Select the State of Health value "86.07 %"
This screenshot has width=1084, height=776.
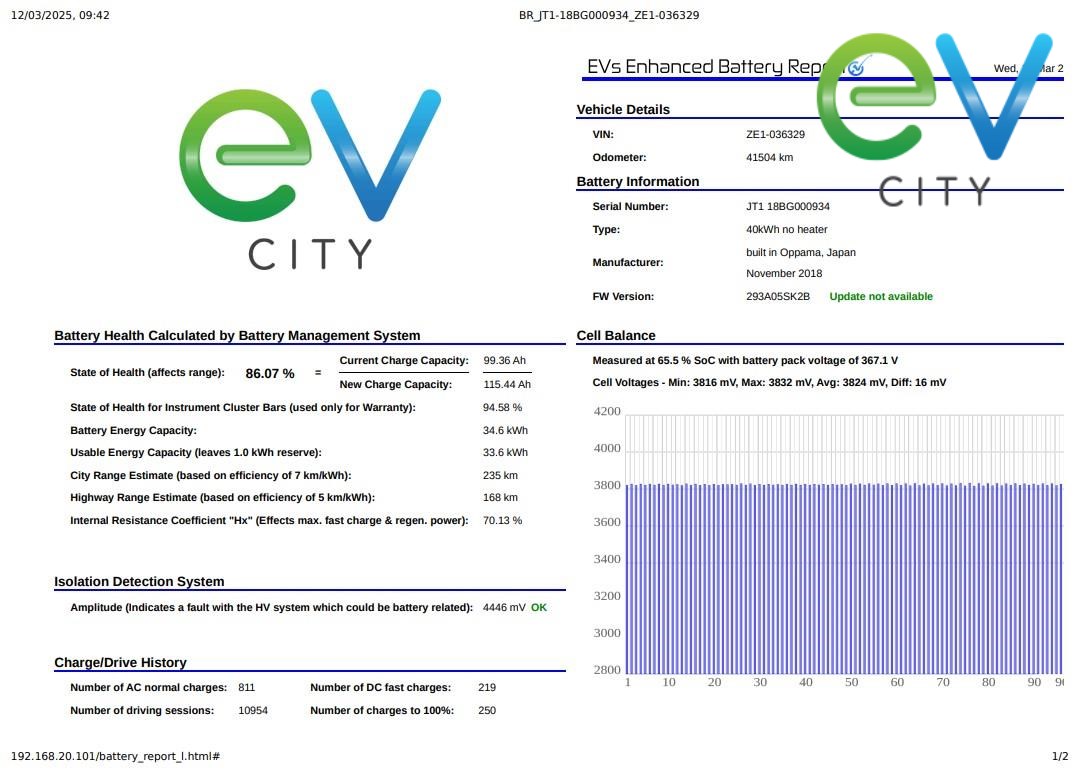(270, 373)
